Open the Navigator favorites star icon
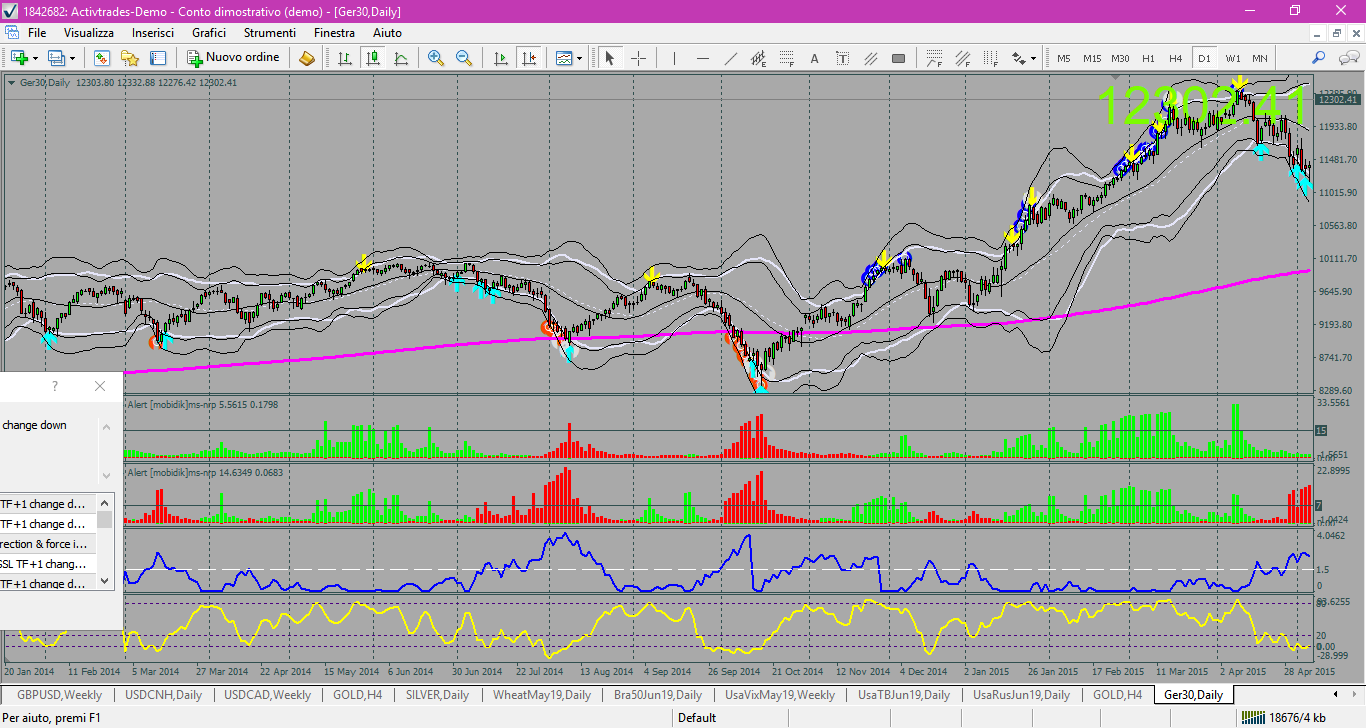 coord(130,58)
